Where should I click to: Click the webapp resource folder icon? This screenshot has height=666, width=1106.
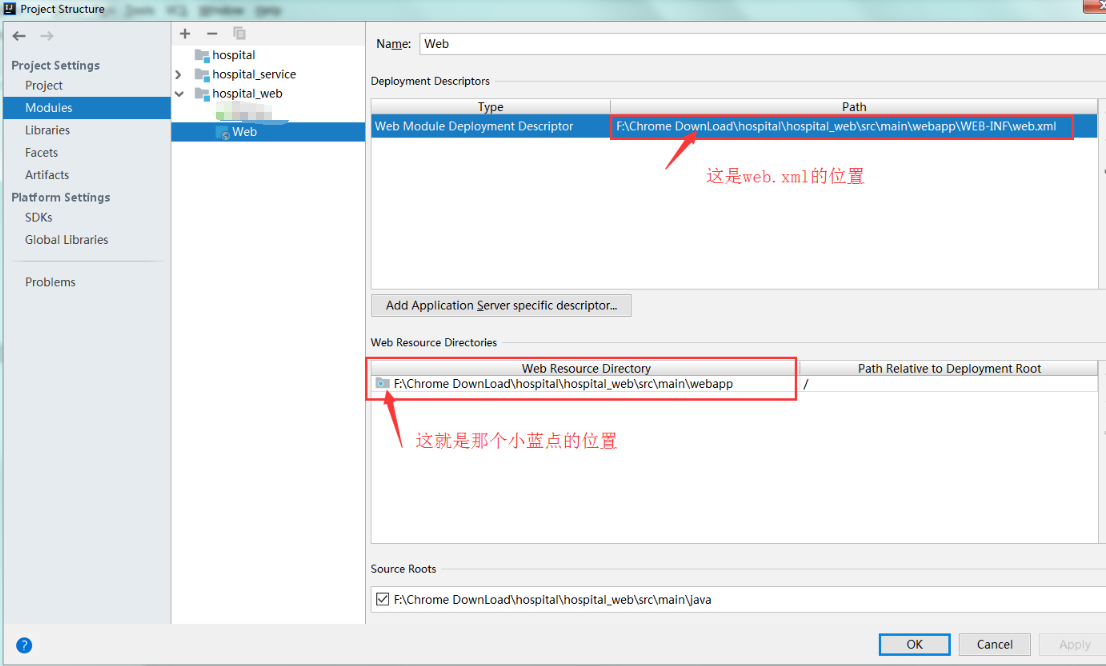pyautogui.click(x=382, y=384)
